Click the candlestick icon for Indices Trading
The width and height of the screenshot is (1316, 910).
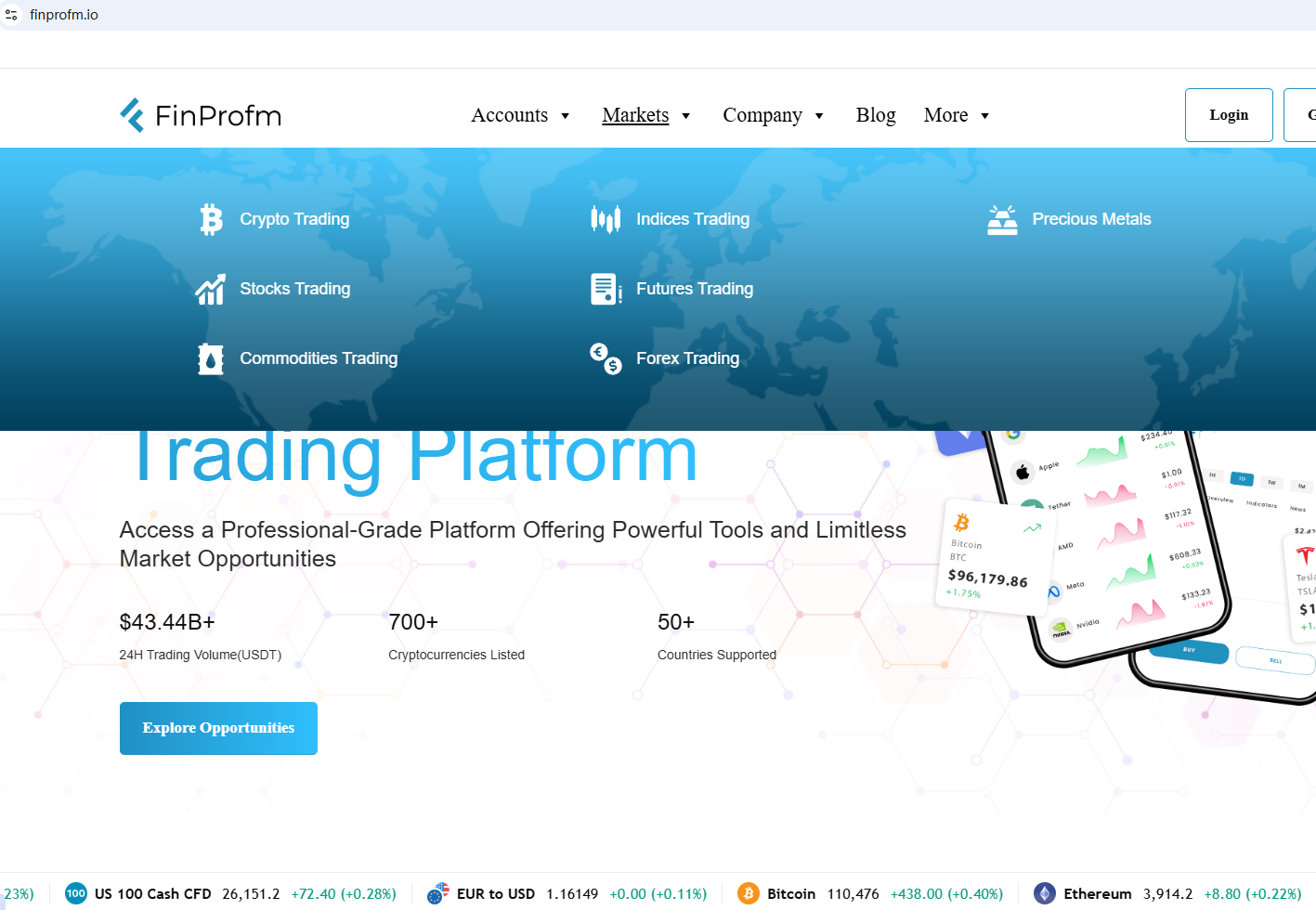[606, 219]
